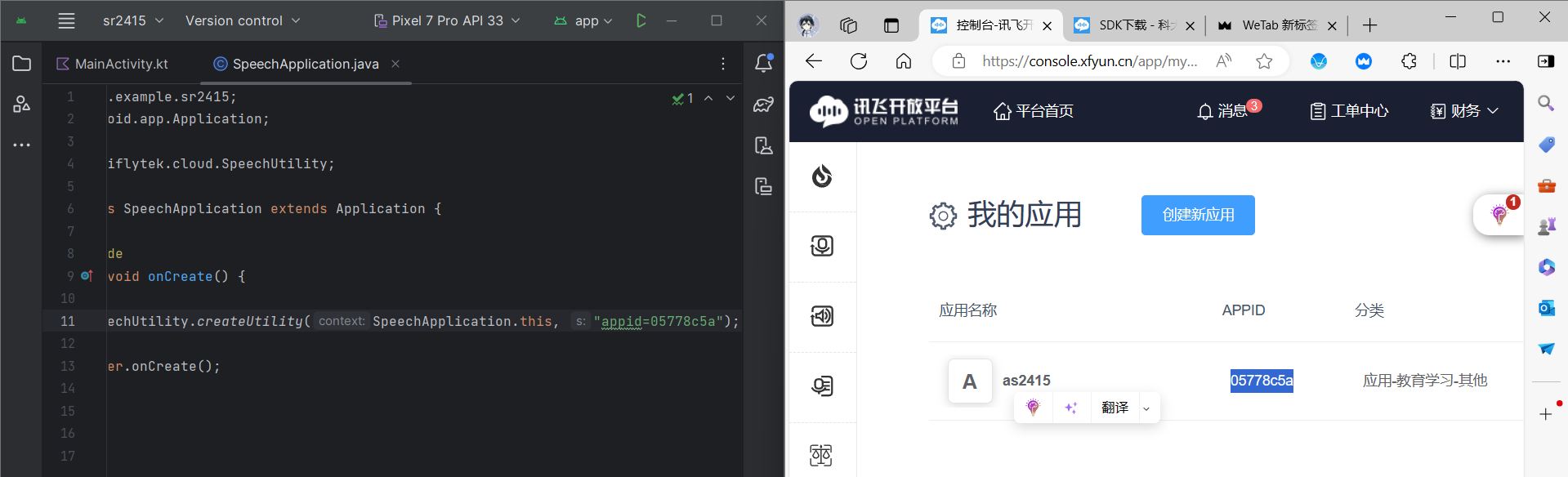Choose device from Pixel 7 Pro API 33 dropdown
This screenshot has width=1568, height=477.
[x=447, y=20]
